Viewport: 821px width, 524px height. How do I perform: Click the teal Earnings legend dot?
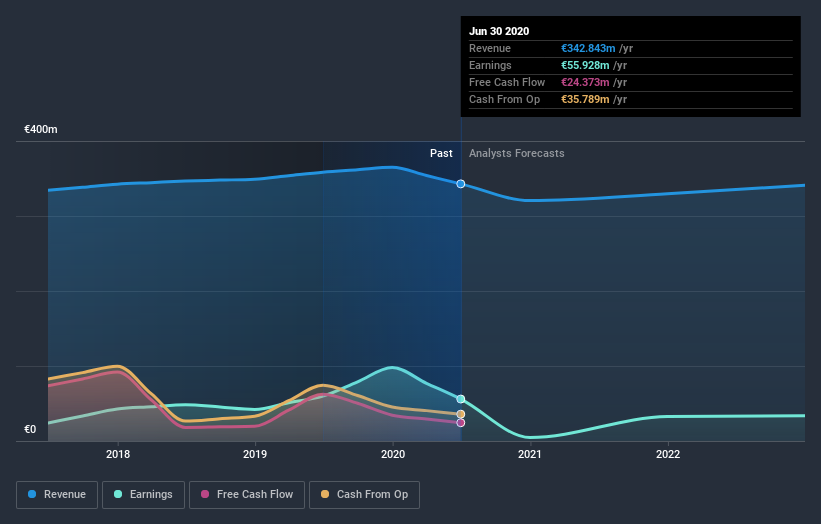[x=118, y=494]
